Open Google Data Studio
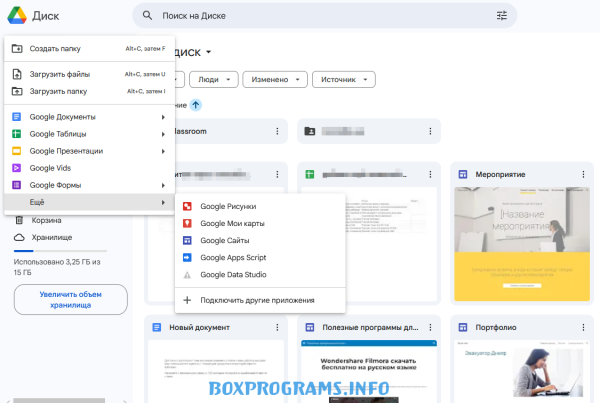 click(x=239, y=274)
